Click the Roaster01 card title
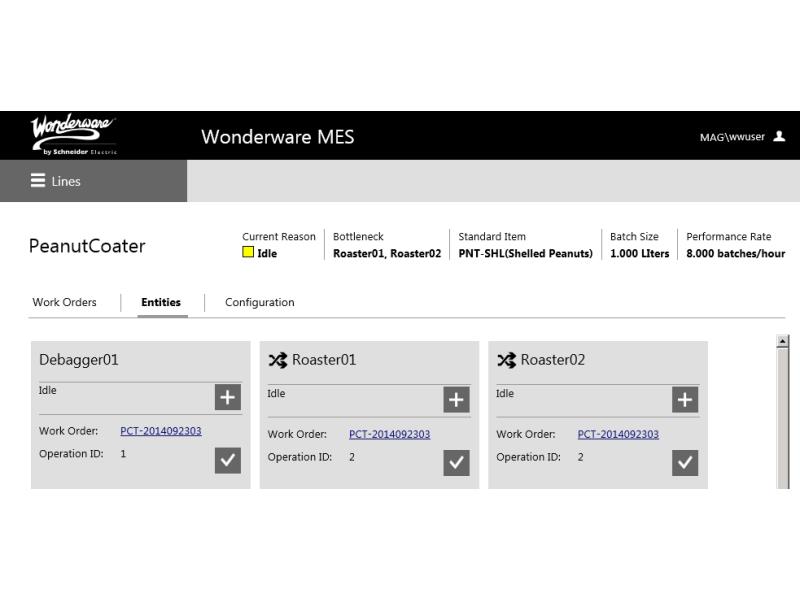 pos(324,360)
